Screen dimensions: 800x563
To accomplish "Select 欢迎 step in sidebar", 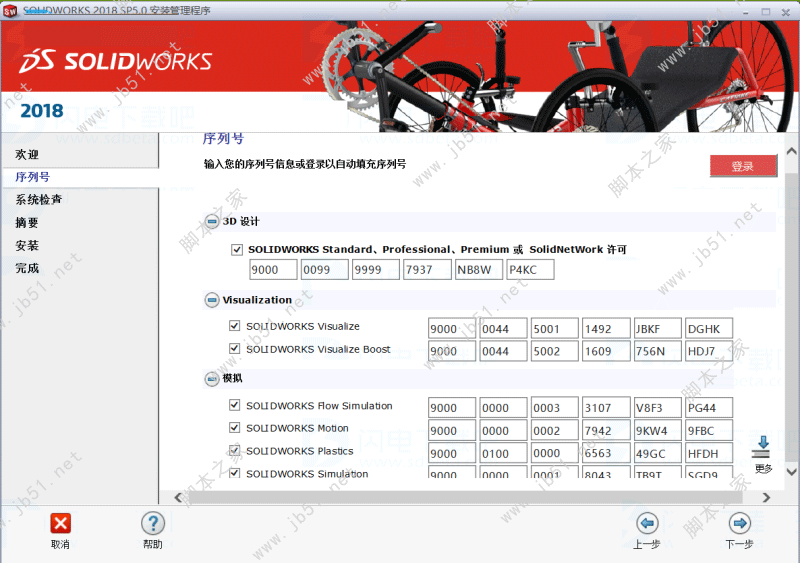I will point(27,154).
